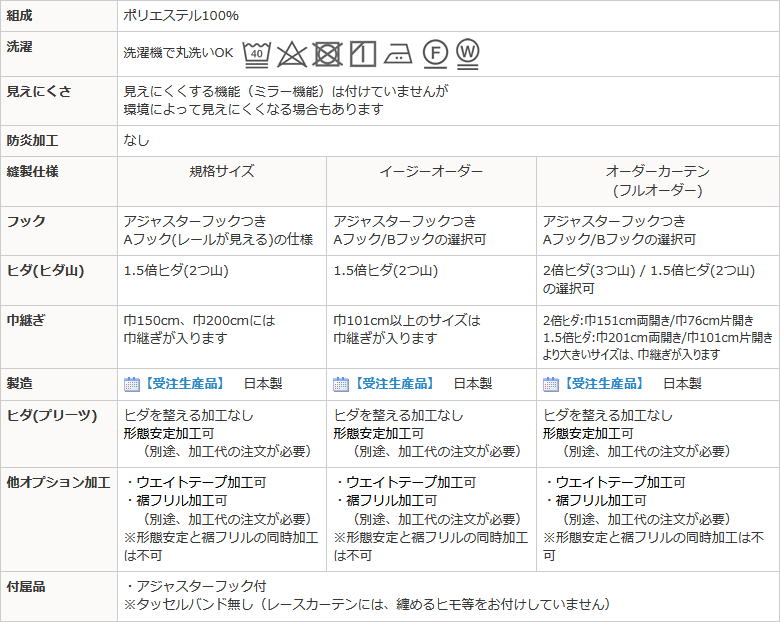Click the no tumble dry symbol
The width and height of the screenshot is (780, 622).
[x=327, y=53]
